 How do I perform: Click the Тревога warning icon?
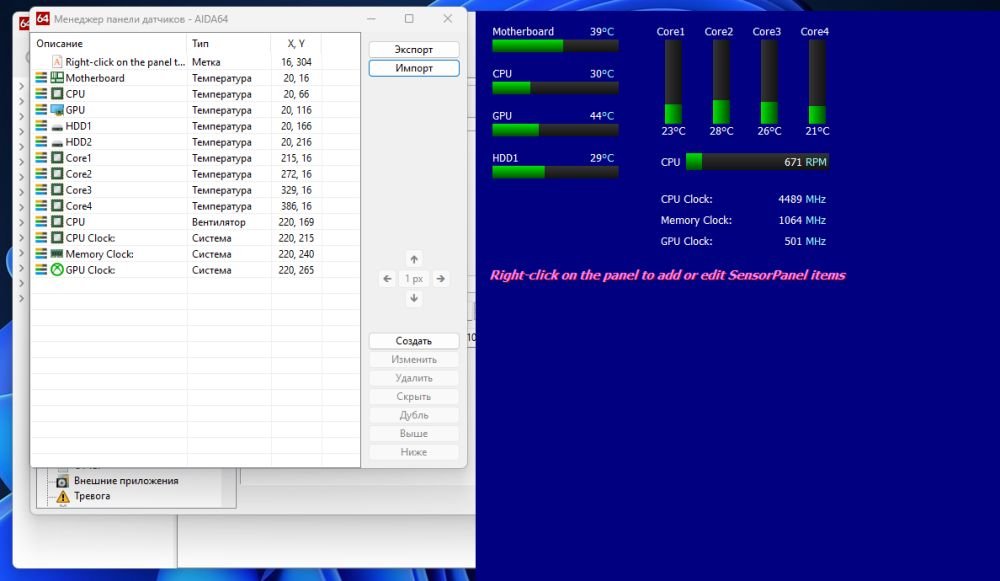62,496
